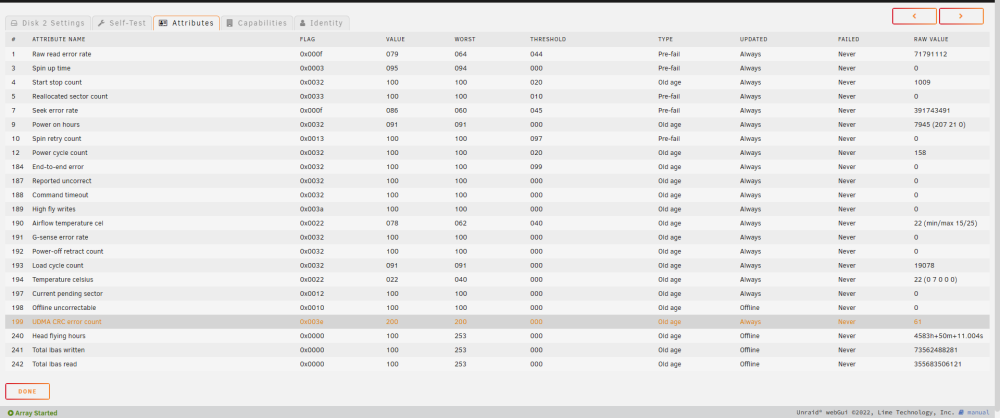Select the G-sense error rate row
The image size is (1000, 418).
(x=499, y=237)
